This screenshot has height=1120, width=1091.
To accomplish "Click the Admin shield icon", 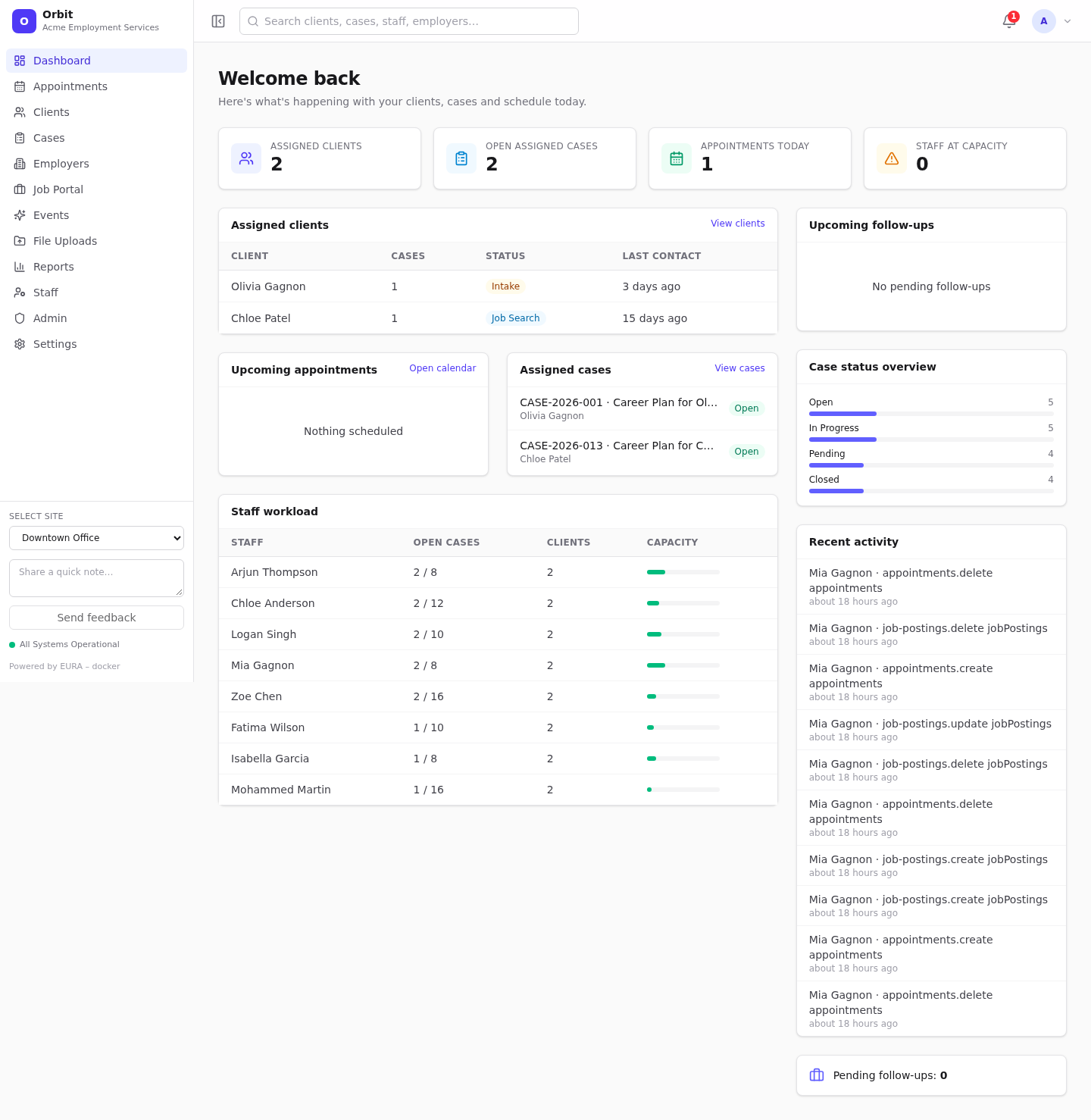I will (20, 318).
